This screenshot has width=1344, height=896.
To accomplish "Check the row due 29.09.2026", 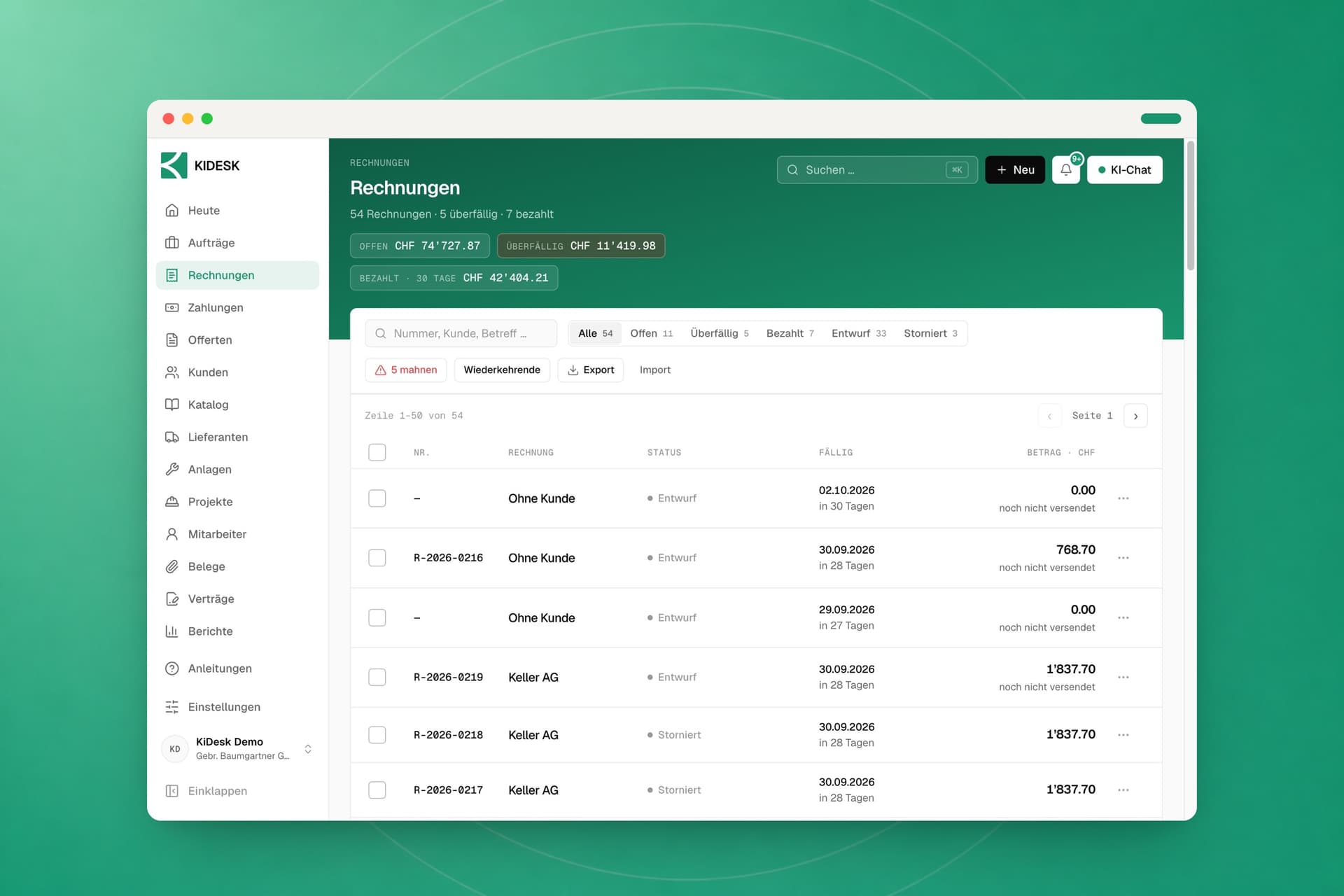I will tap(377, 617).
